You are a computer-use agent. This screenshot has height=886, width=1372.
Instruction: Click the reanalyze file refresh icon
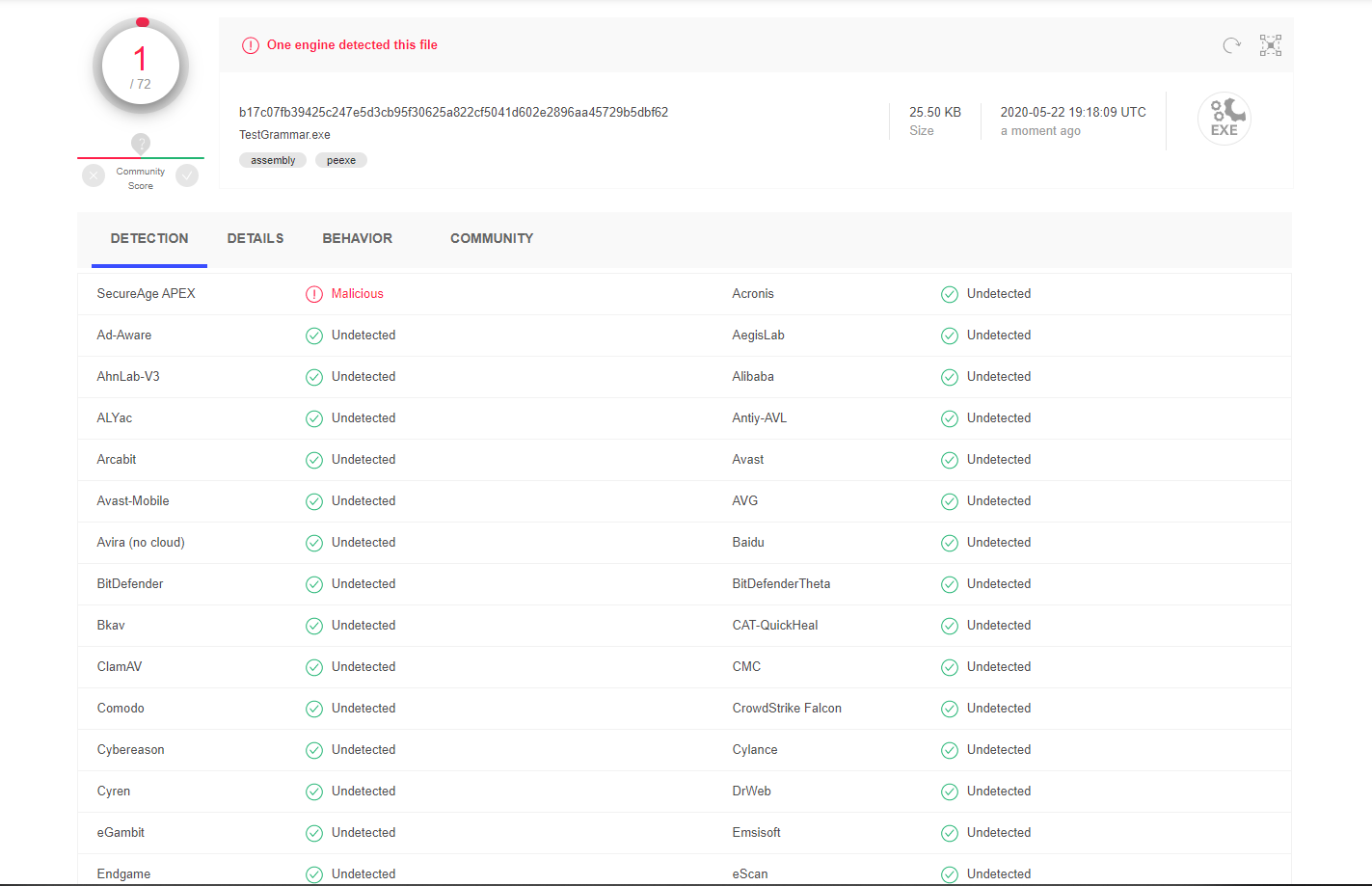[x=1231, y=45]
